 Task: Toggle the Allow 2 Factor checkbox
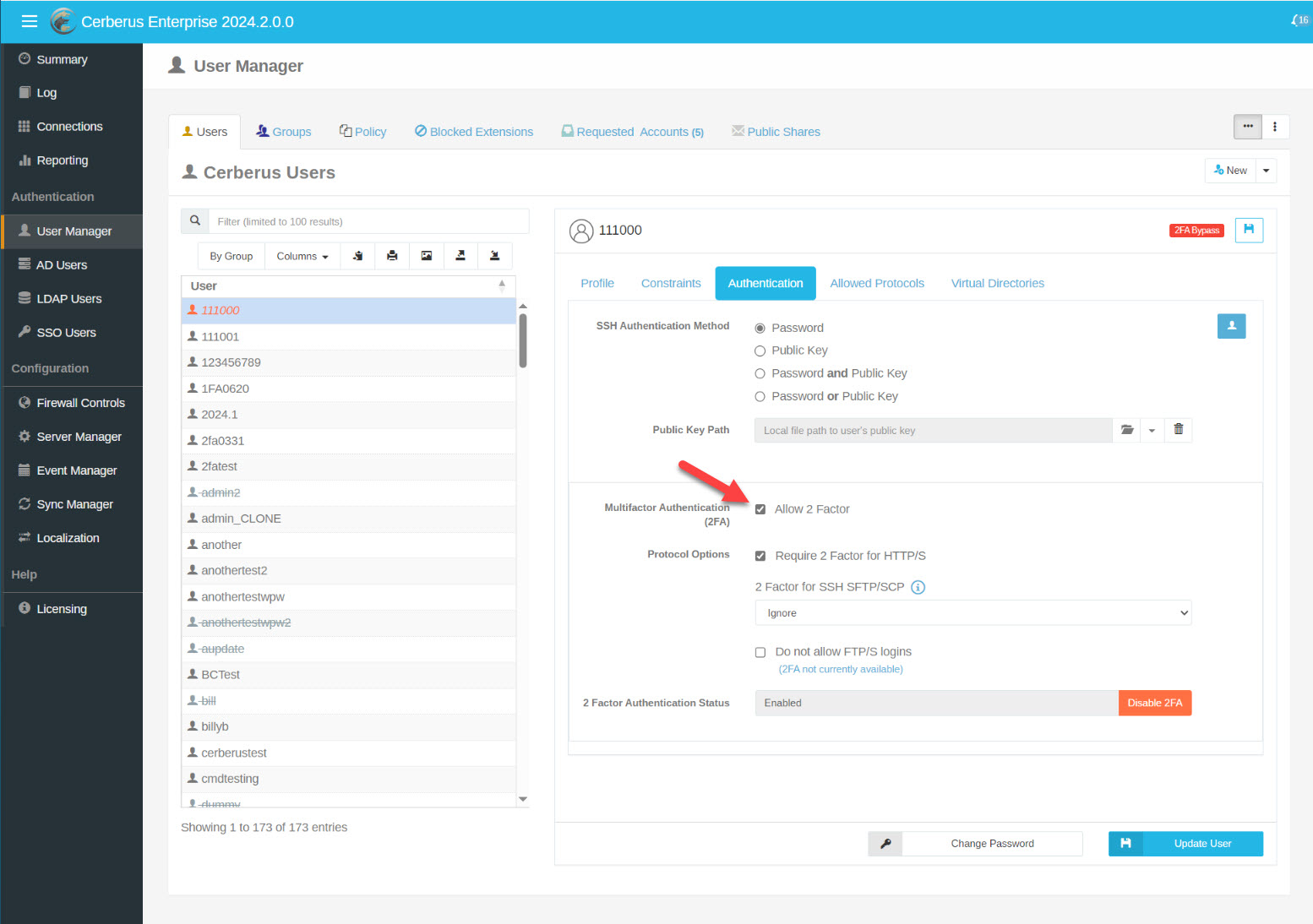coord(760,509)
